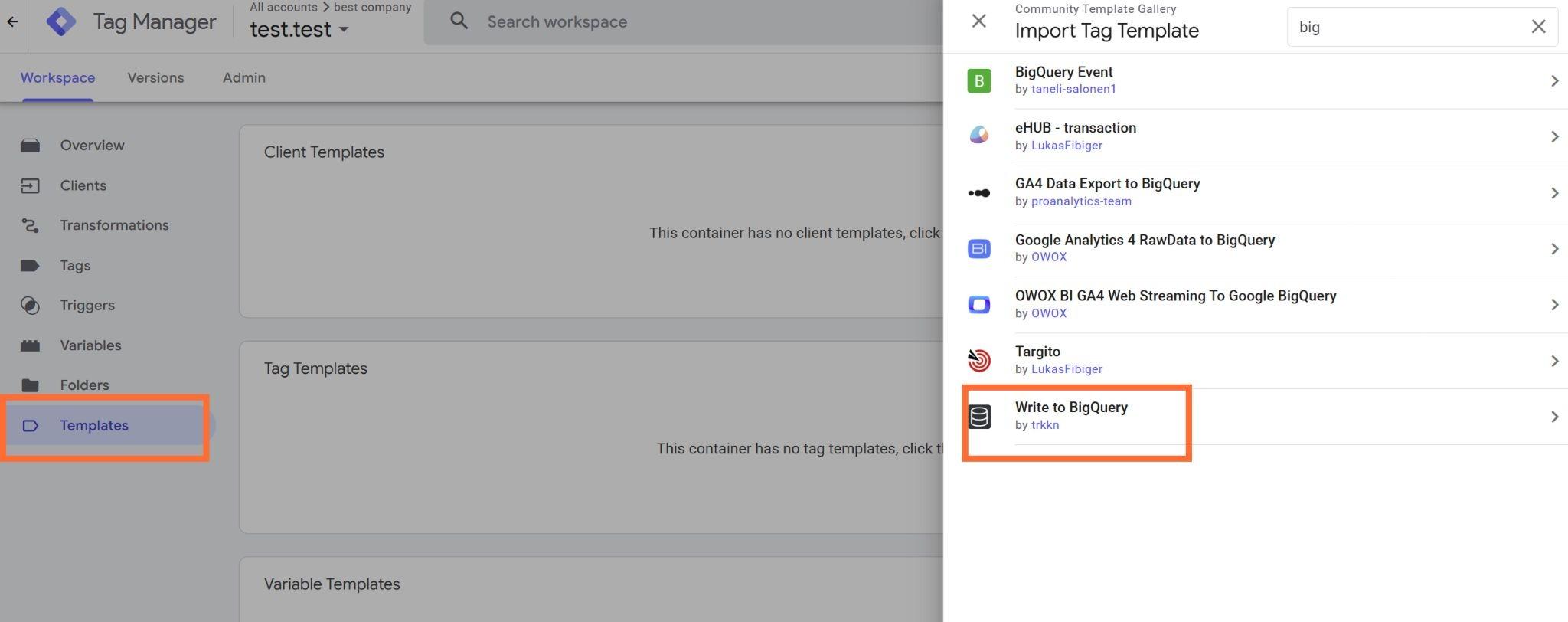Click the GA4 Data Export dots icon

pos(978,193)
